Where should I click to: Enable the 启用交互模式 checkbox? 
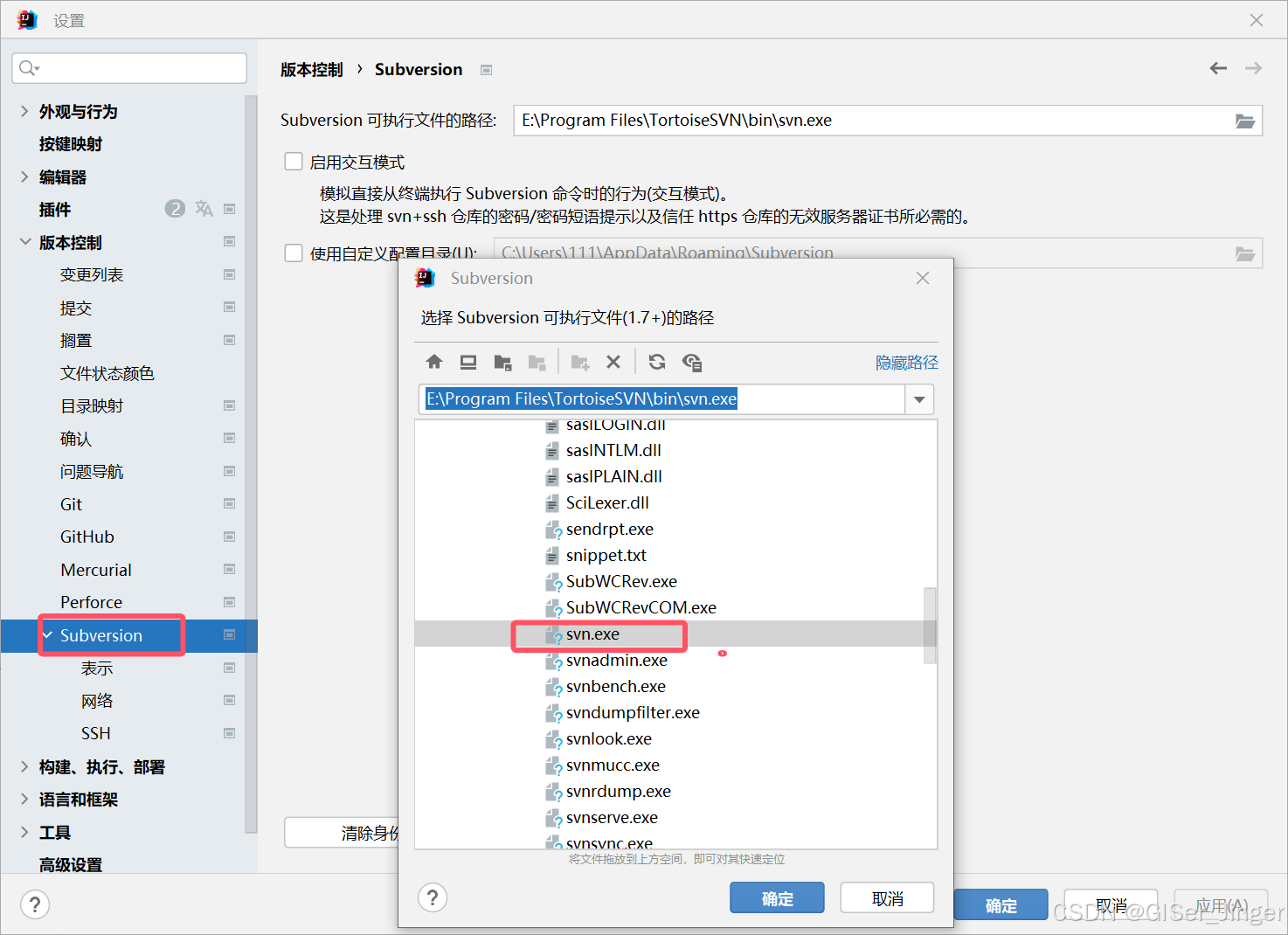(x=294, y=162)
